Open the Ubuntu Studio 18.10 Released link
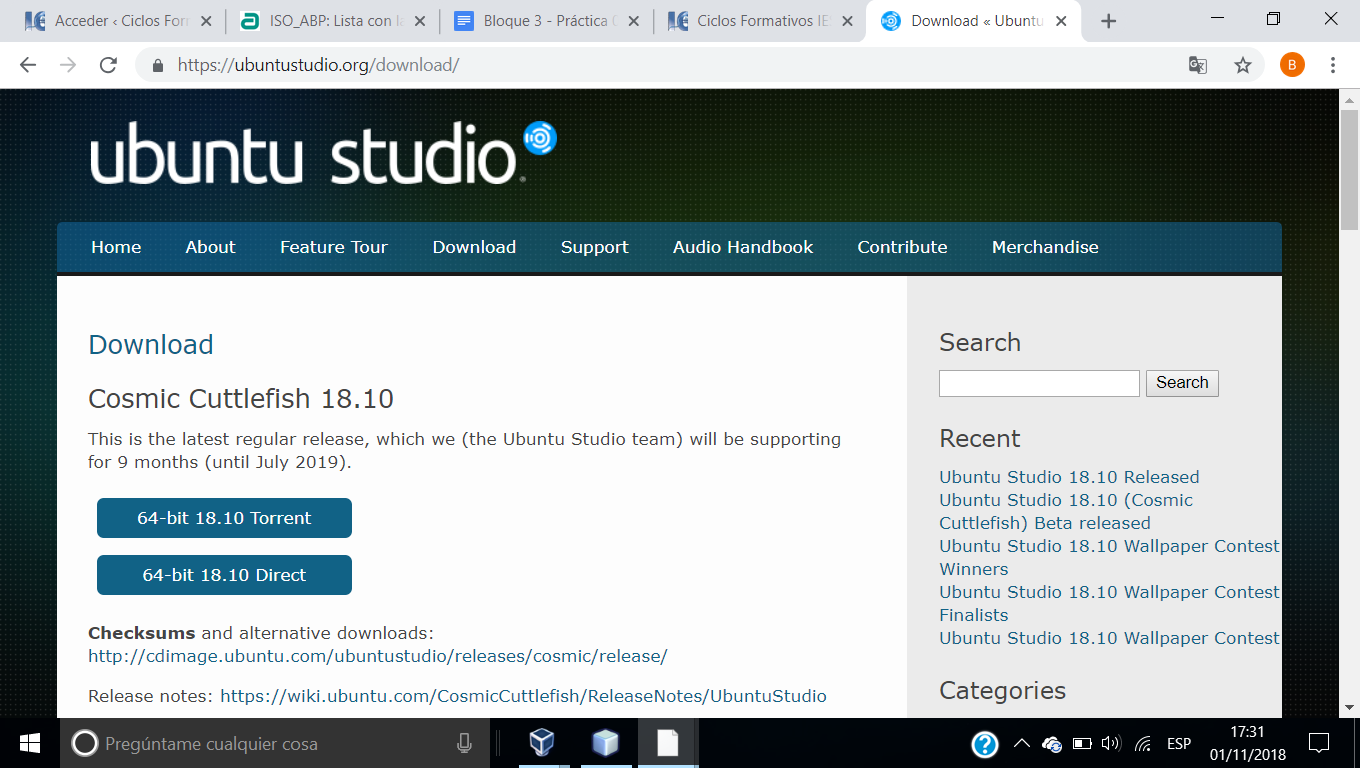The width and height of the screenshot is (1360, 768). [1069, 477]
